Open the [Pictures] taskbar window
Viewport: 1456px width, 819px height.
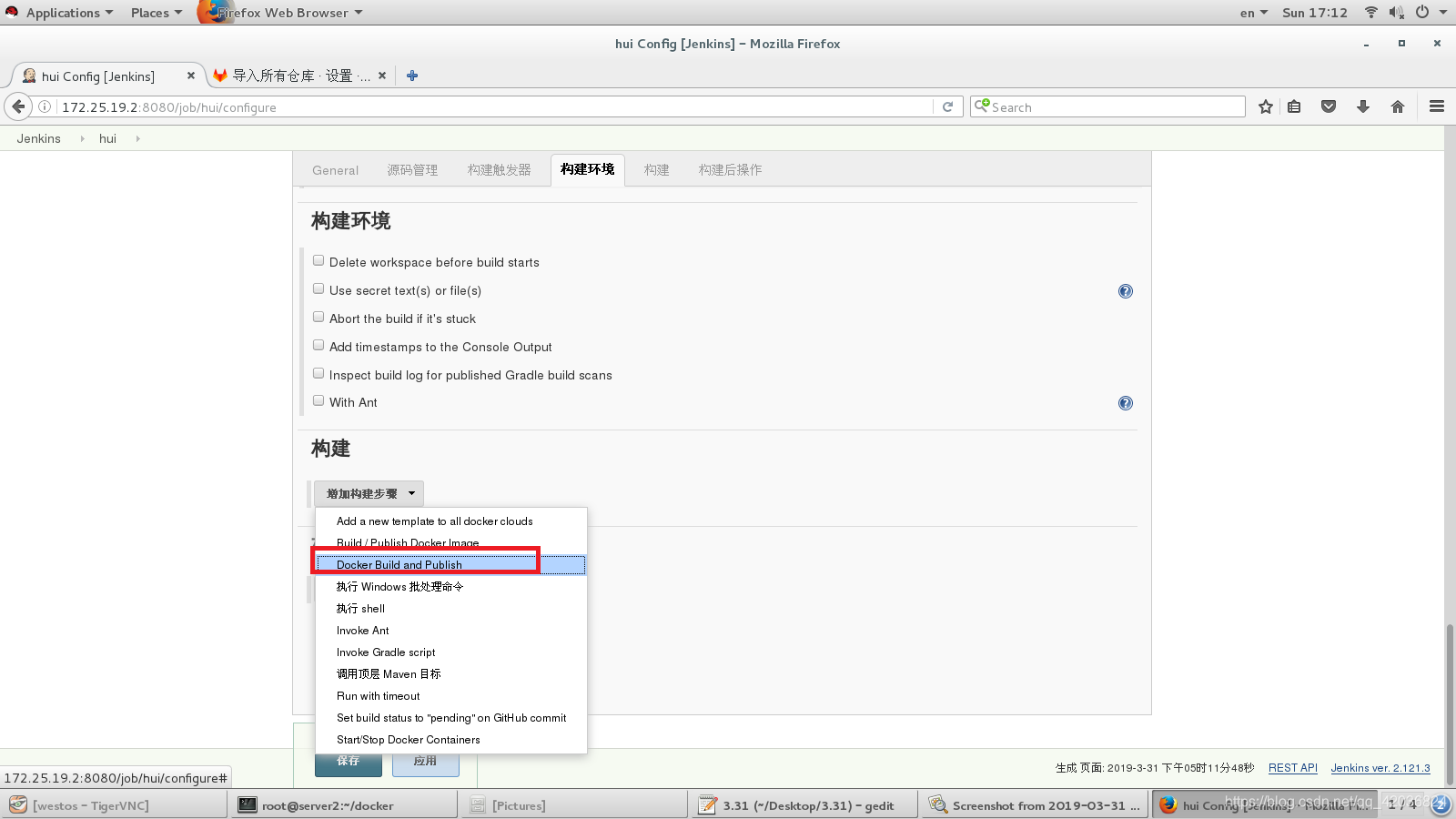tap(574, 805)
